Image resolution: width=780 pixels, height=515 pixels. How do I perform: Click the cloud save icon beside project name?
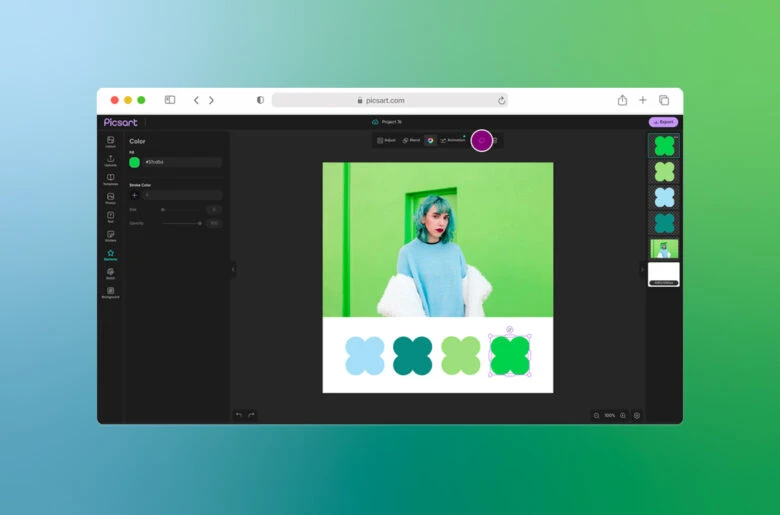pyautogui.click(x=375, y=122)
